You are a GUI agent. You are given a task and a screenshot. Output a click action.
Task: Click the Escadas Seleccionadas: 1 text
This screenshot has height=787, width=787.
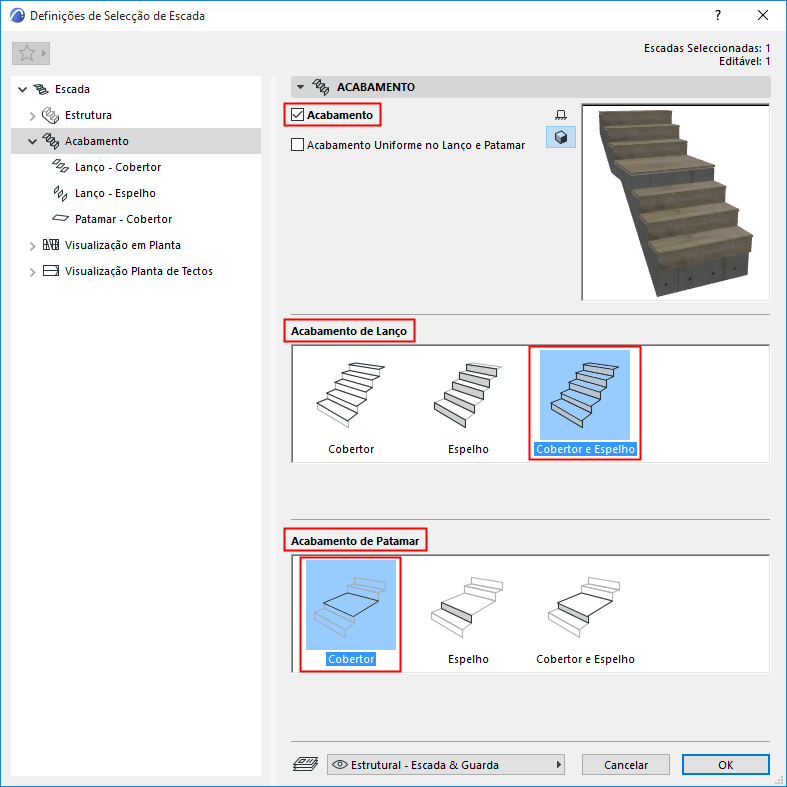707,48
